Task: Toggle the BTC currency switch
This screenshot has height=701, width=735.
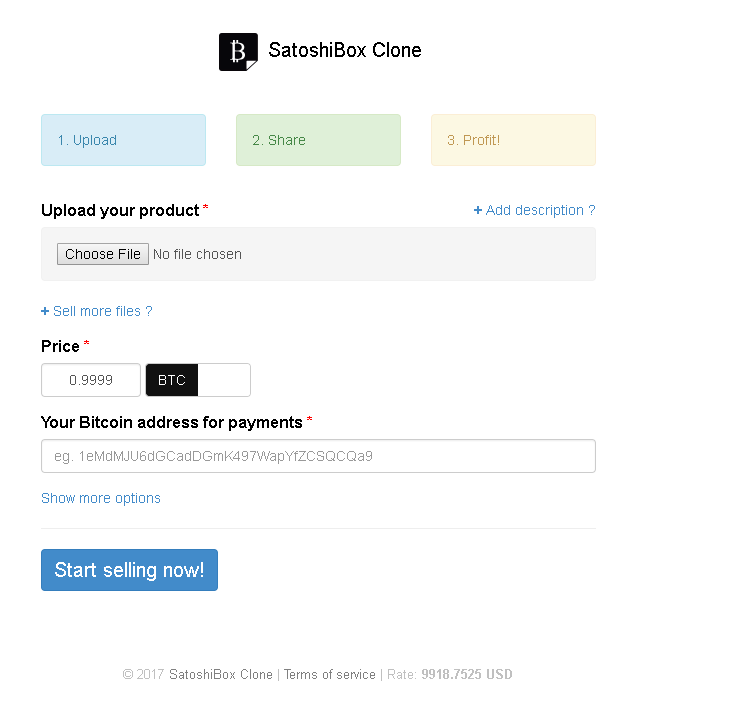Action: tap(172, 380)
